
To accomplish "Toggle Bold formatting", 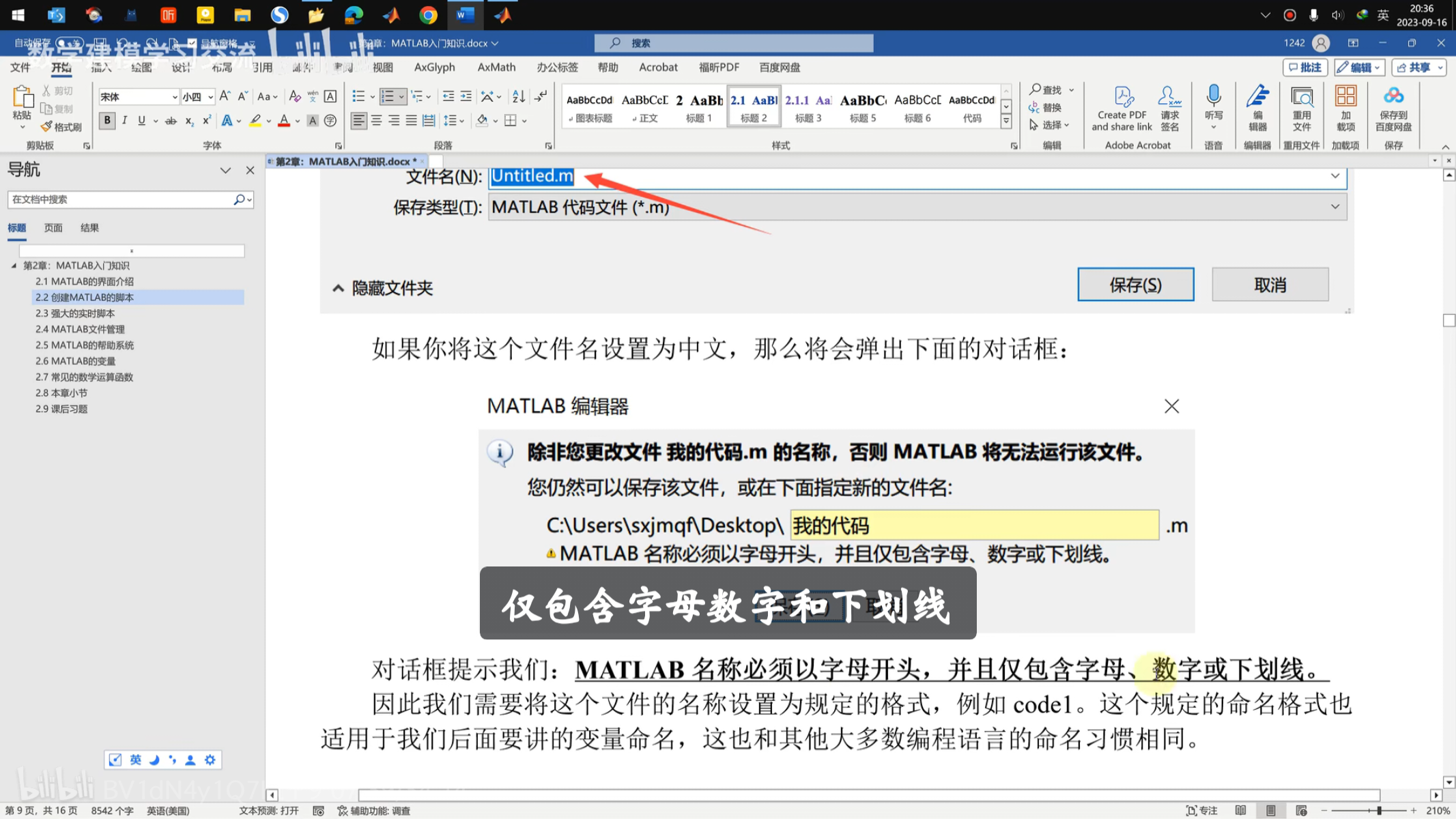I will pyautogui.click(x=107, y=121).
